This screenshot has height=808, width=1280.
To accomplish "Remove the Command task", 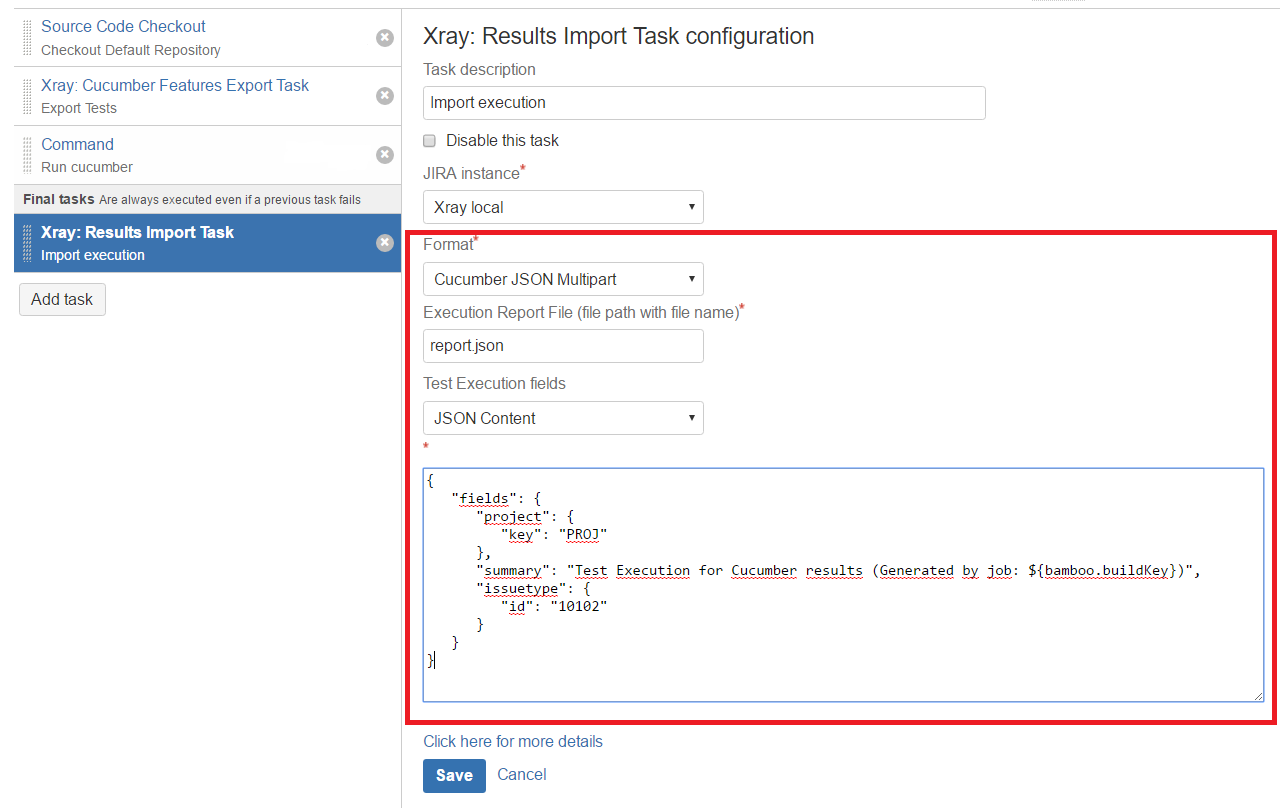I will tap(385, 154).
